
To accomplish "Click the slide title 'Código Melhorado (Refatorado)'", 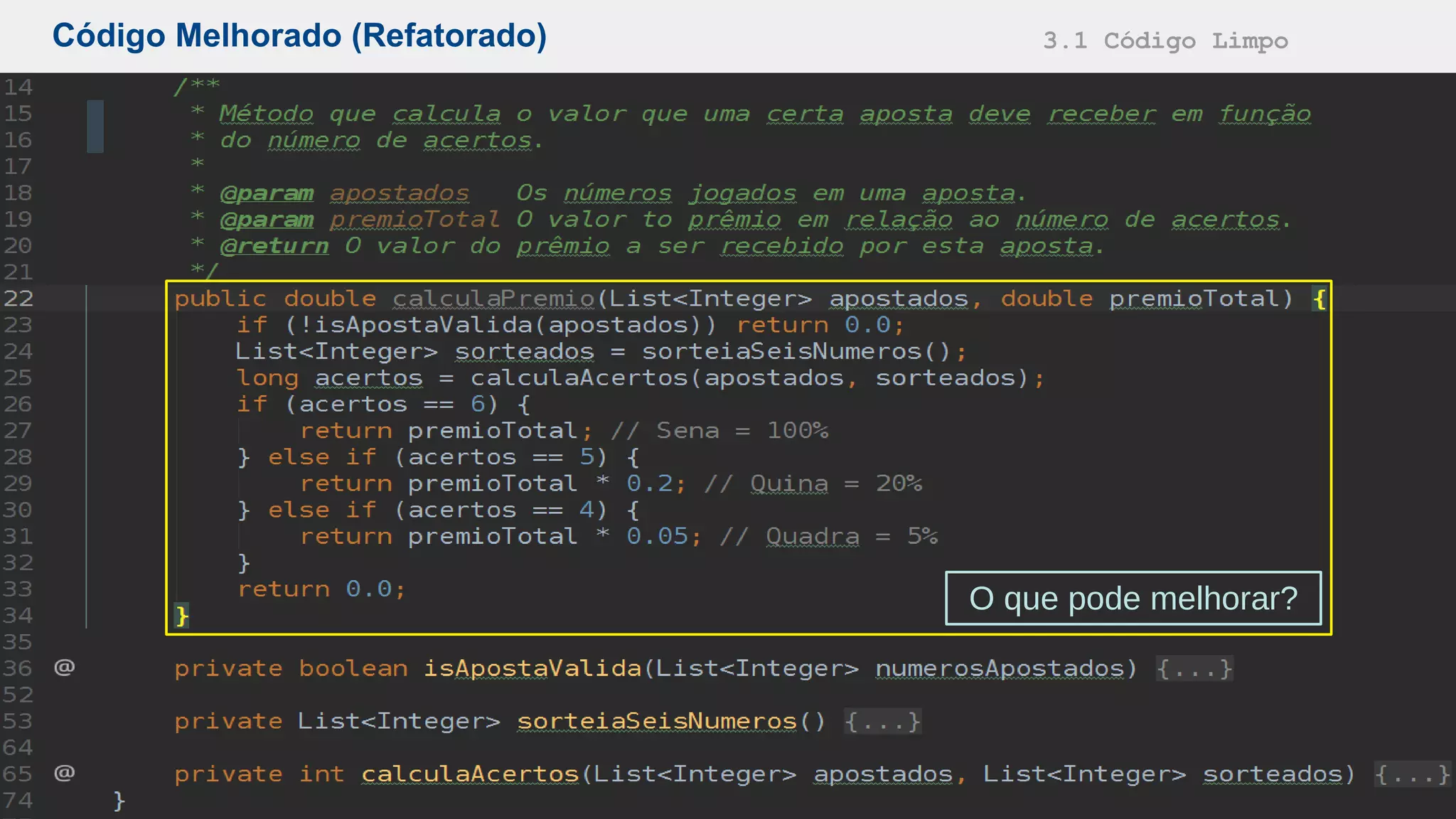I will coord(299,36).
